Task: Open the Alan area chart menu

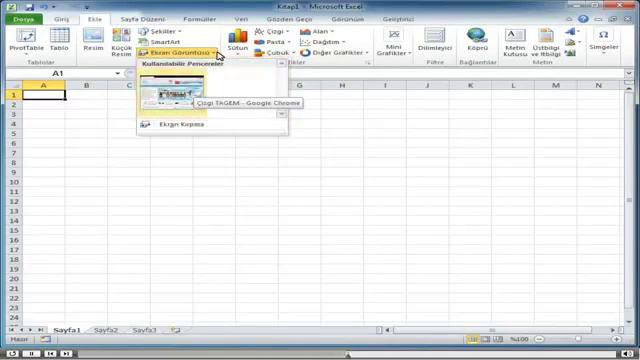Action: pos(317,31)
